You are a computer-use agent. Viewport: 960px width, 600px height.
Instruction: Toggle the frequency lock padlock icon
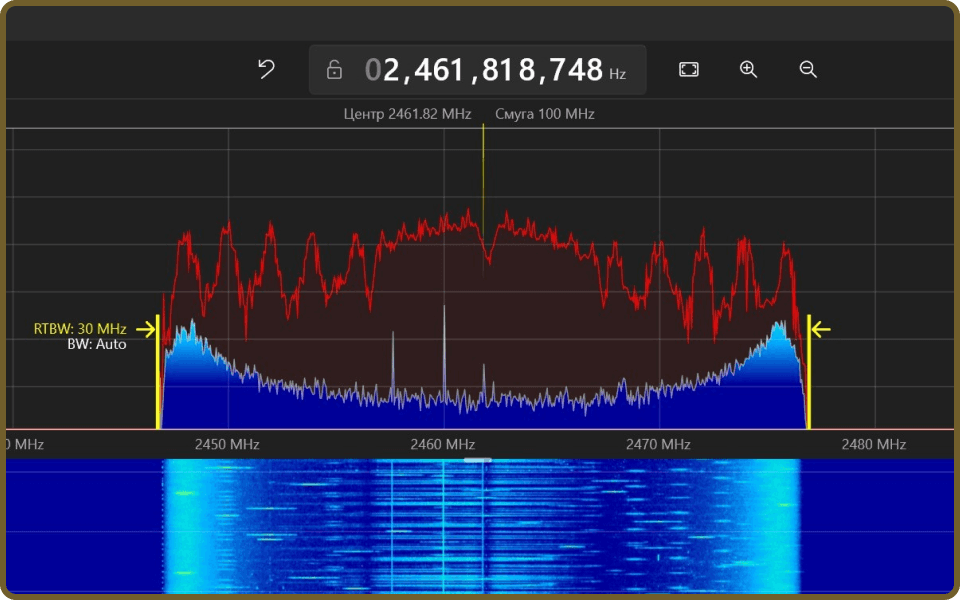334,70
